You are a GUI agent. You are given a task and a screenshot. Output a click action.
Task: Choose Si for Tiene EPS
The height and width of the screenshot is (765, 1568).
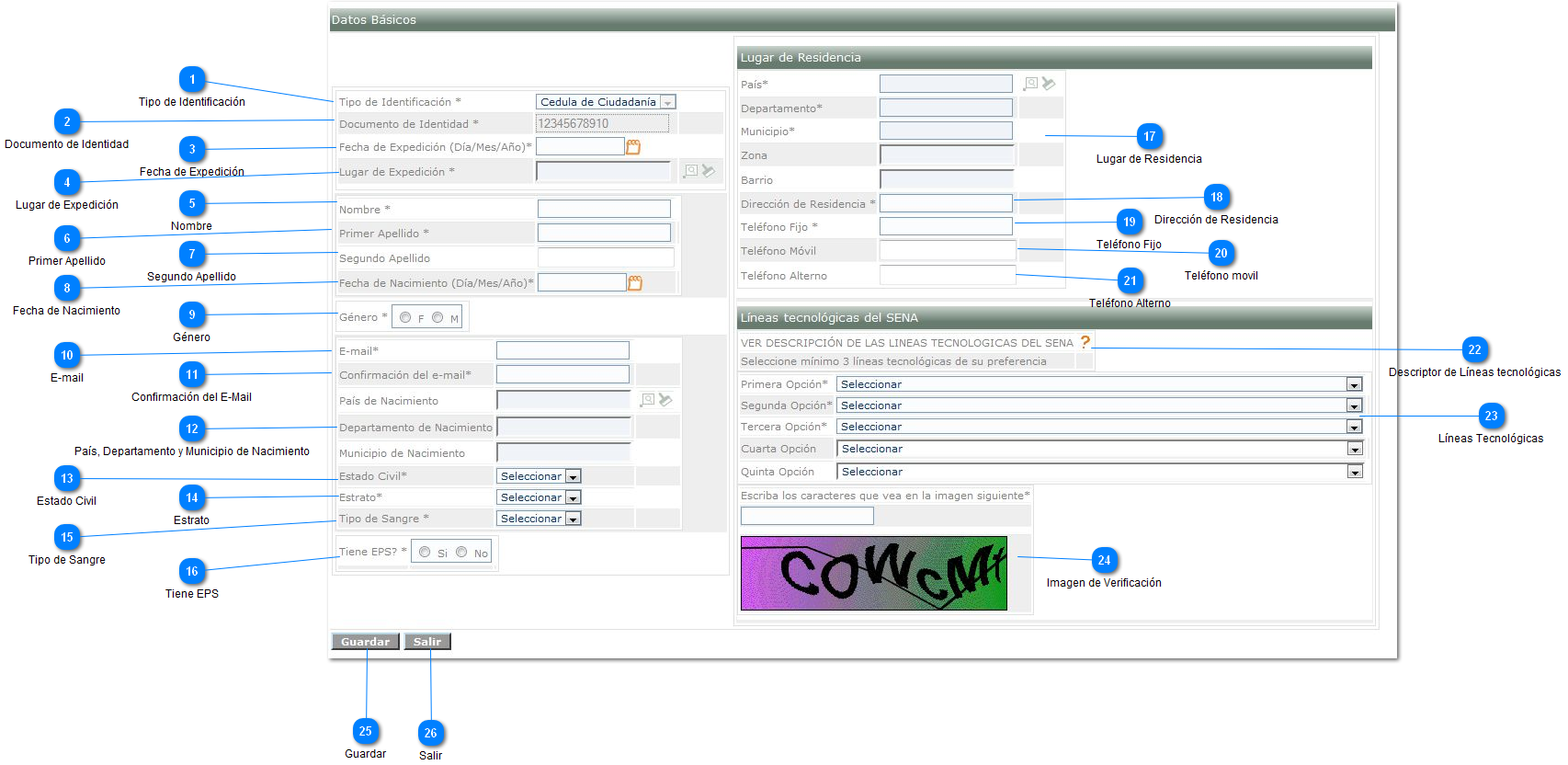(425, 552)
